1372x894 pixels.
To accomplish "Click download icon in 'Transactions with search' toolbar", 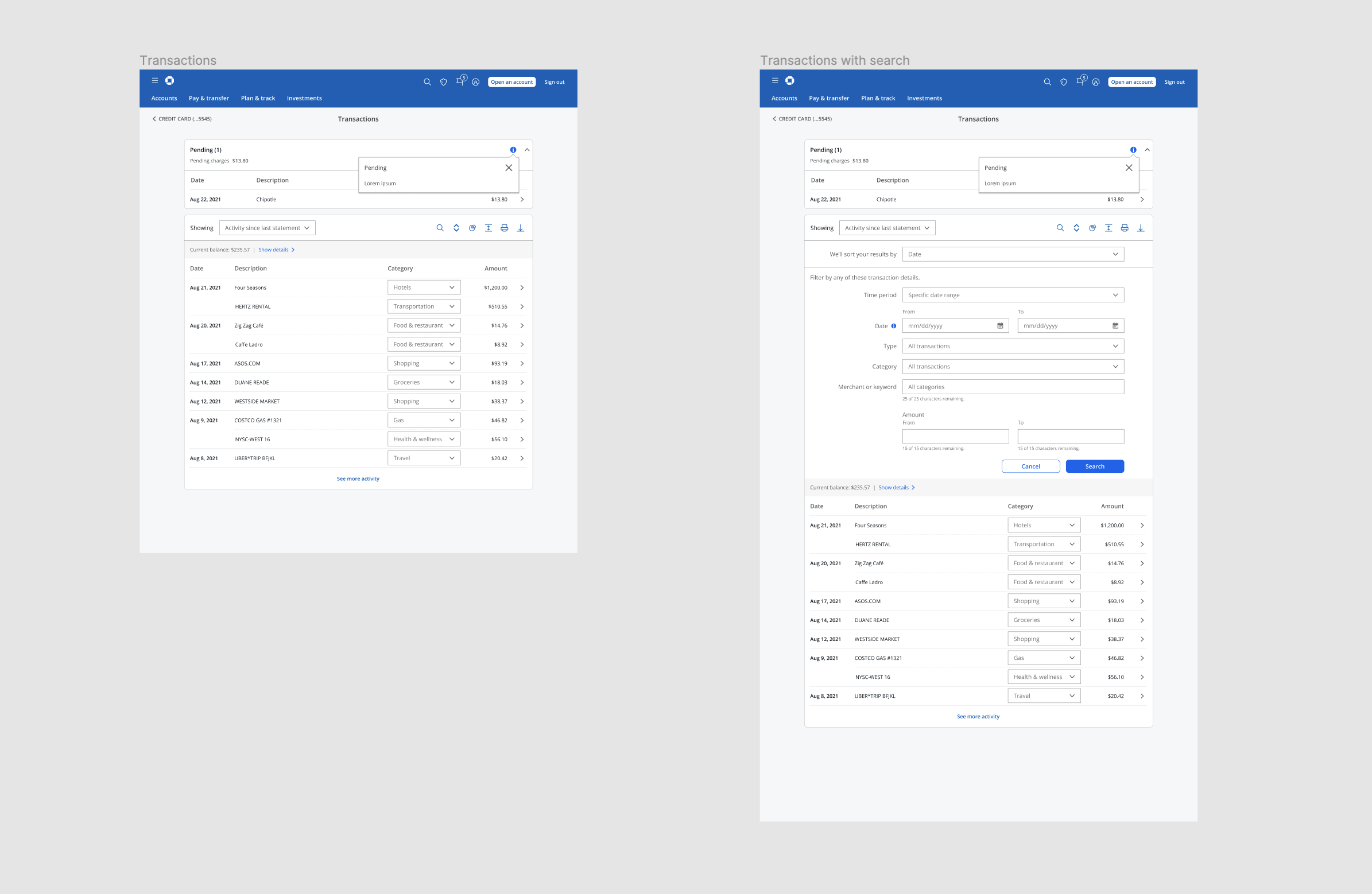I will tap(1140, 228).
